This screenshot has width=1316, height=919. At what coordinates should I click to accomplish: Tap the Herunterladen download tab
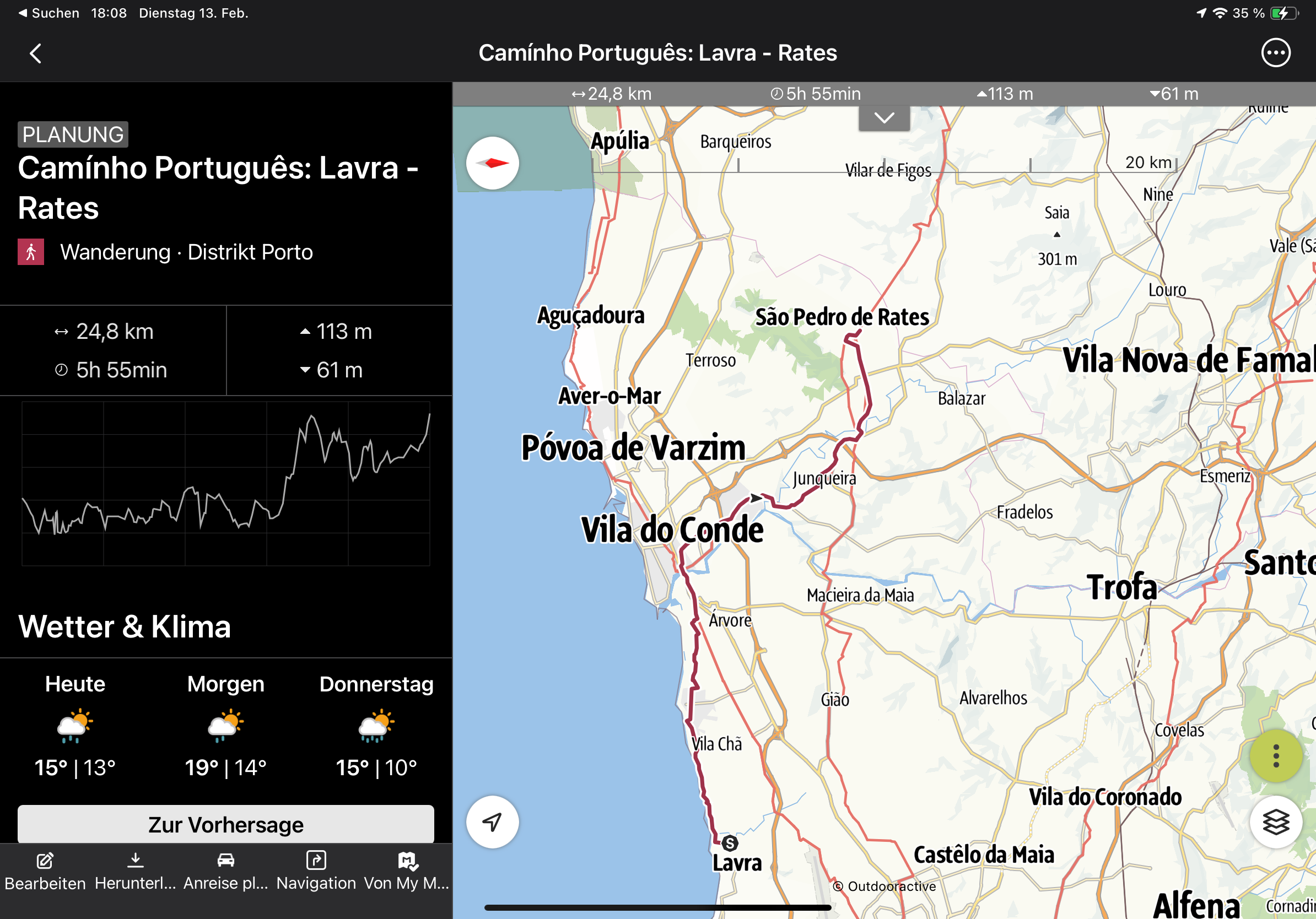tap(135, 872)
